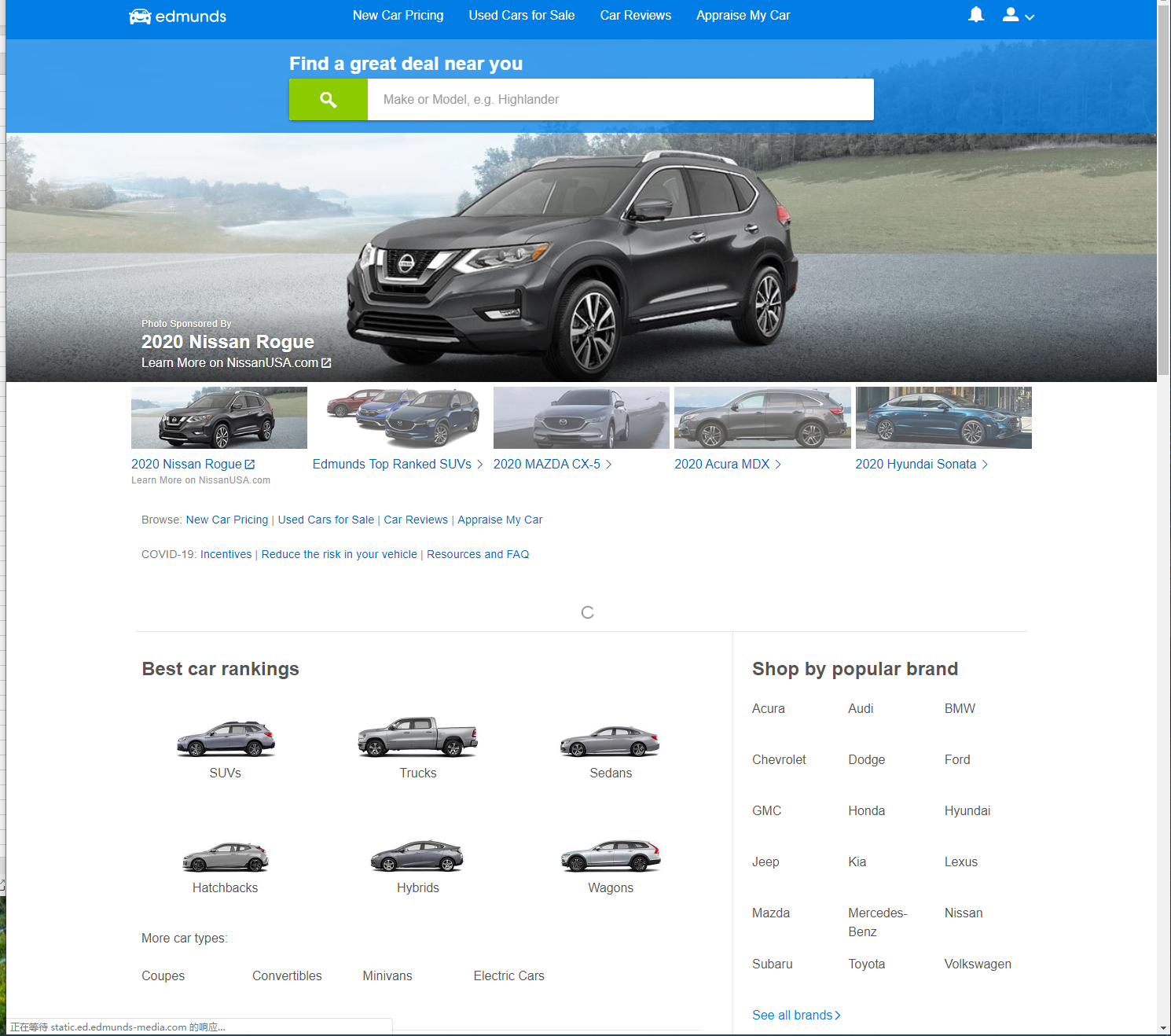The width and height of the screenshot is (1171, 1036).
Task: Open the Coupes car type link
Action: point(163,975)
